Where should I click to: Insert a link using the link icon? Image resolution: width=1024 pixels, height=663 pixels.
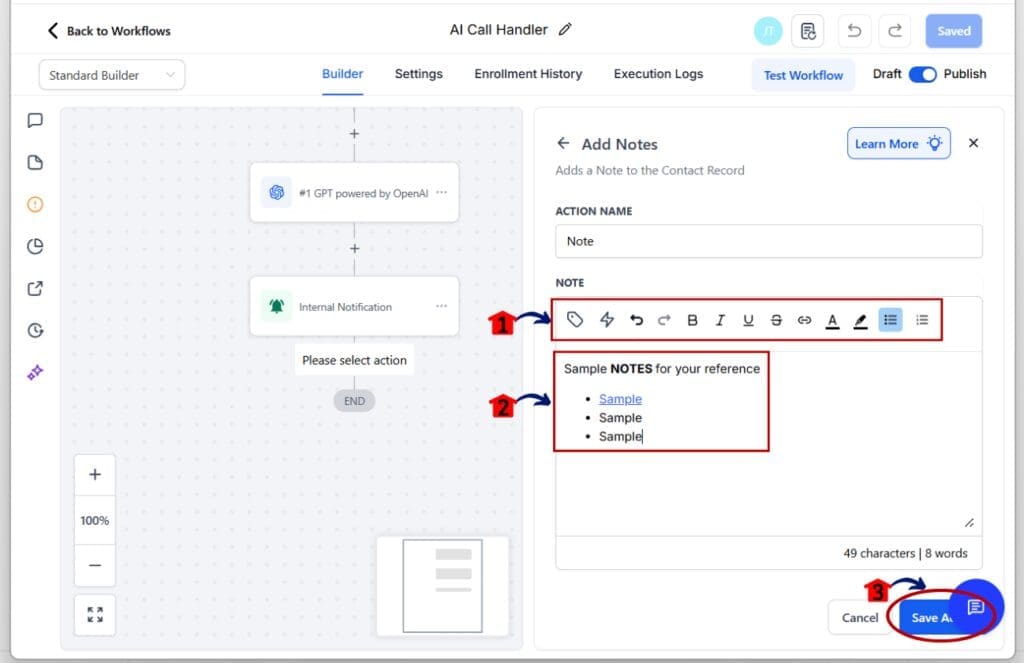point(804,320)
